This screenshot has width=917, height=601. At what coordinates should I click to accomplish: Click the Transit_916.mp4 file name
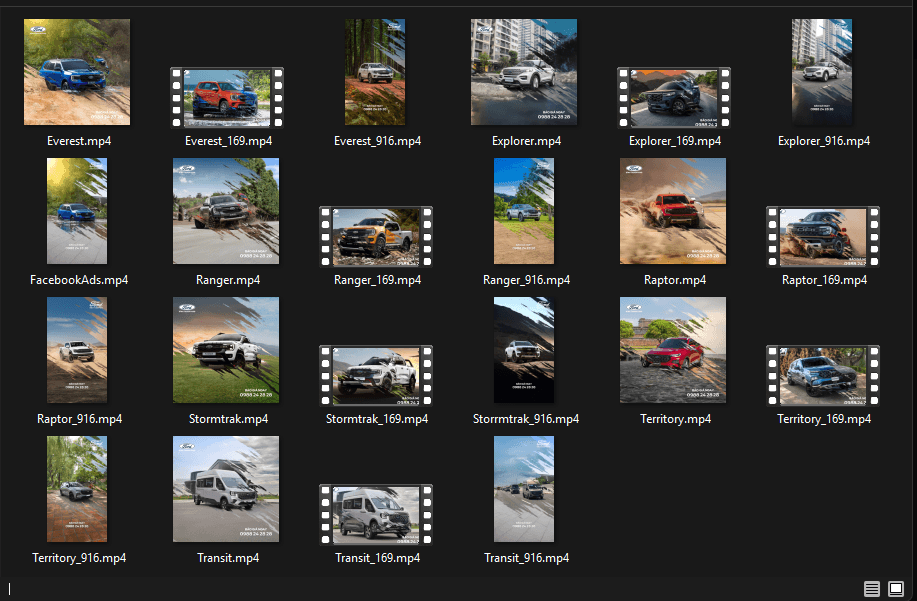click(x=526, y=558)
